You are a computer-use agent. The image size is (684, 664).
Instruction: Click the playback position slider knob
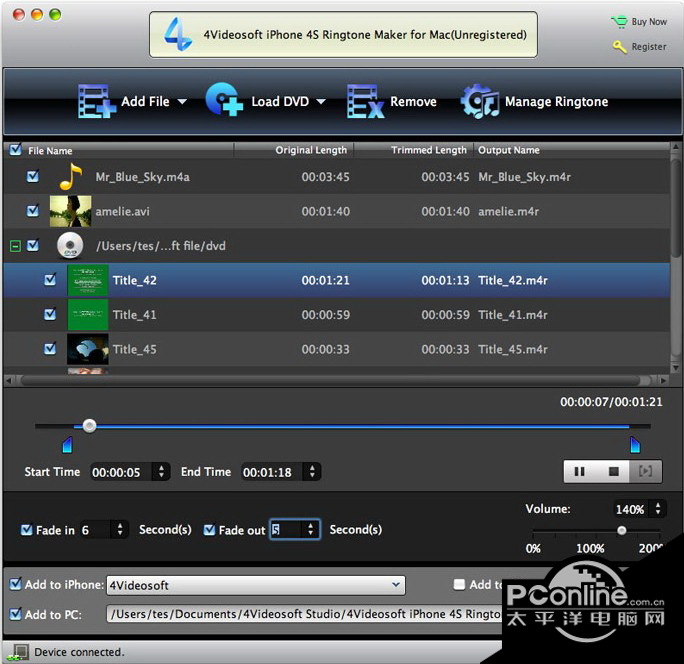tap(89, 425)
